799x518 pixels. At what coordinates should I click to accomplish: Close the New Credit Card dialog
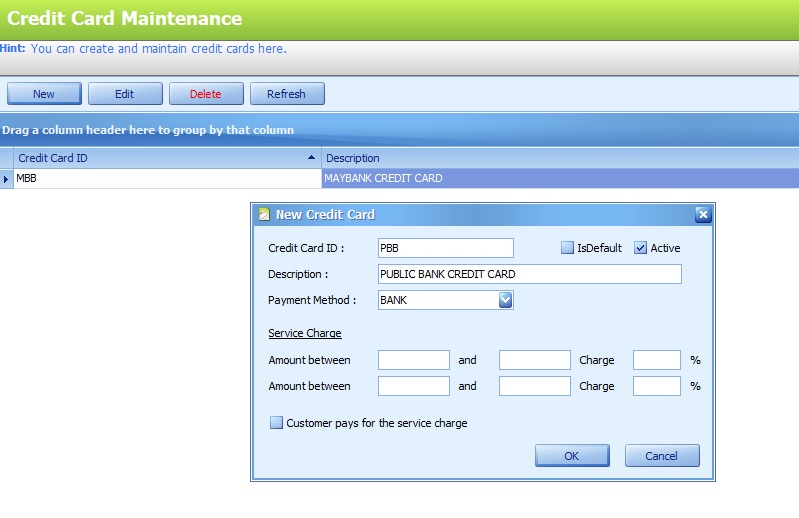coord(702,214)
